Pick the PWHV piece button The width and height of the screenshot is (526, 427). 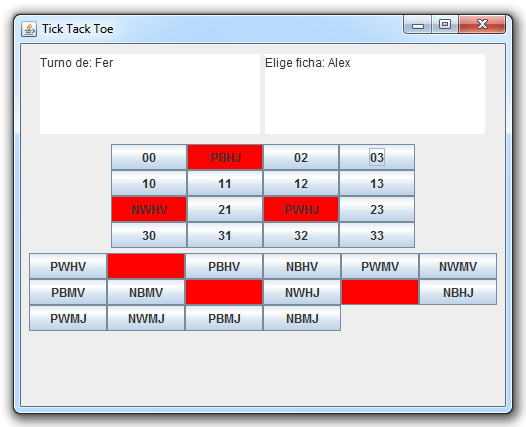(68, 266)
